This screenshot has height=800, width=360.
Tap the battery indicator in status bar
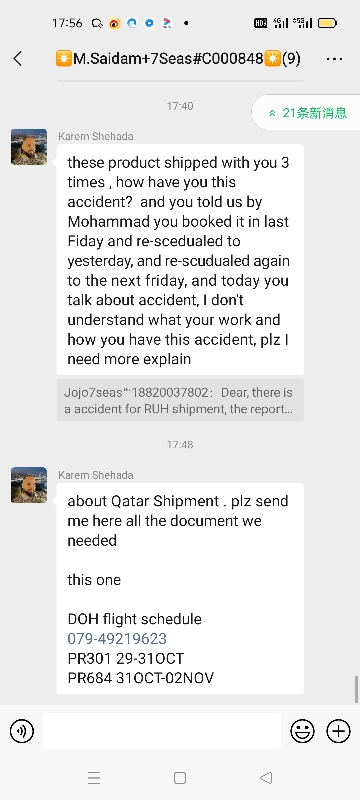coord(327,23)
